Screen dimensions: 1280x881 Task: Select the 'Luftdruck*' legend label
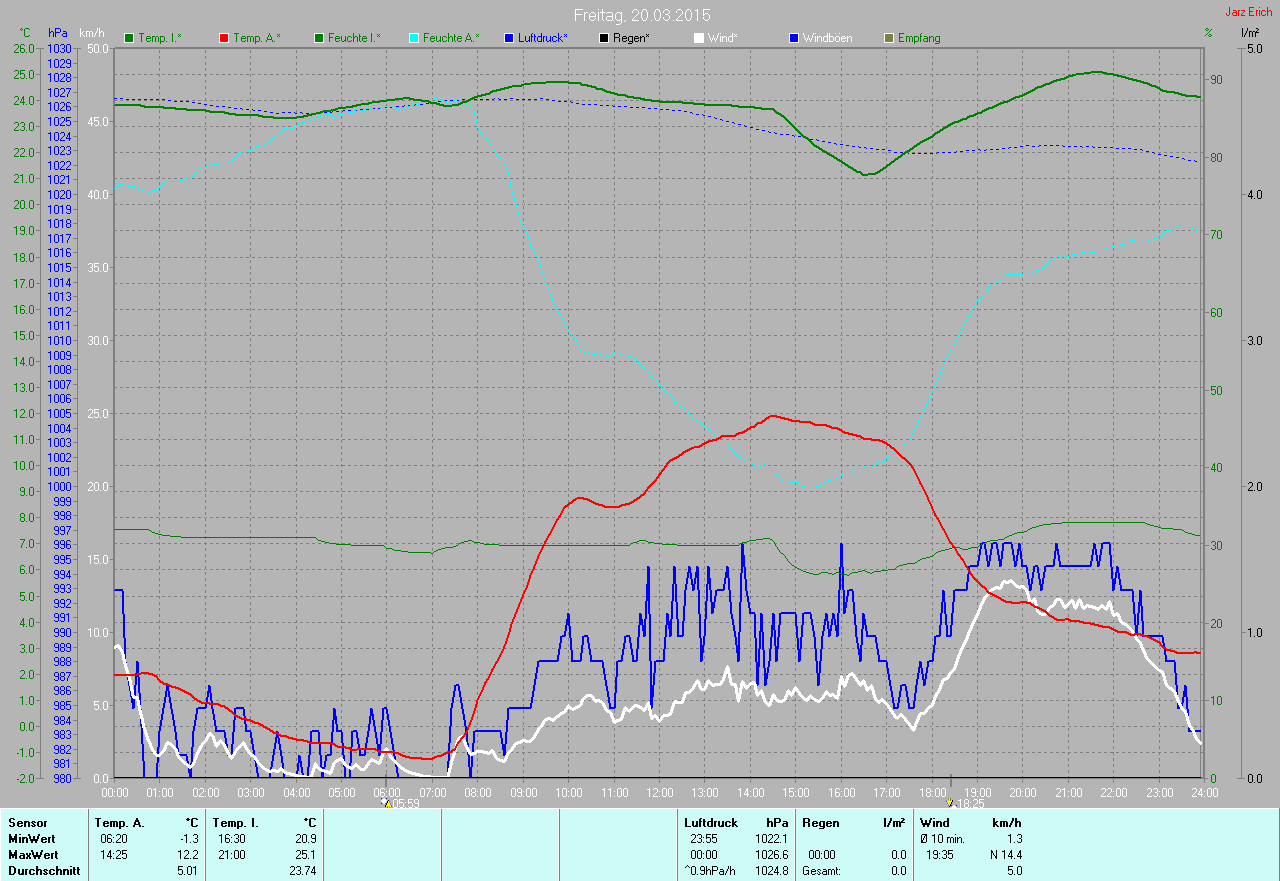543,38
